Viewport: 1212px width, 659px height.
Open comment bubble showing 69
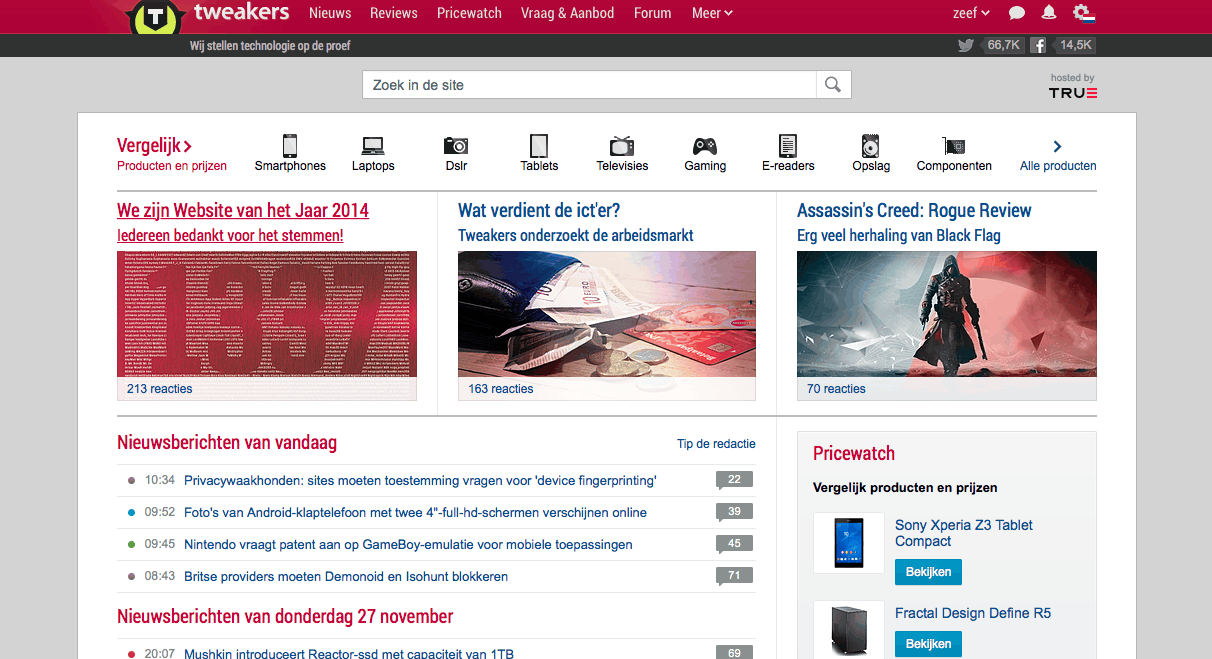pos(734,652)
